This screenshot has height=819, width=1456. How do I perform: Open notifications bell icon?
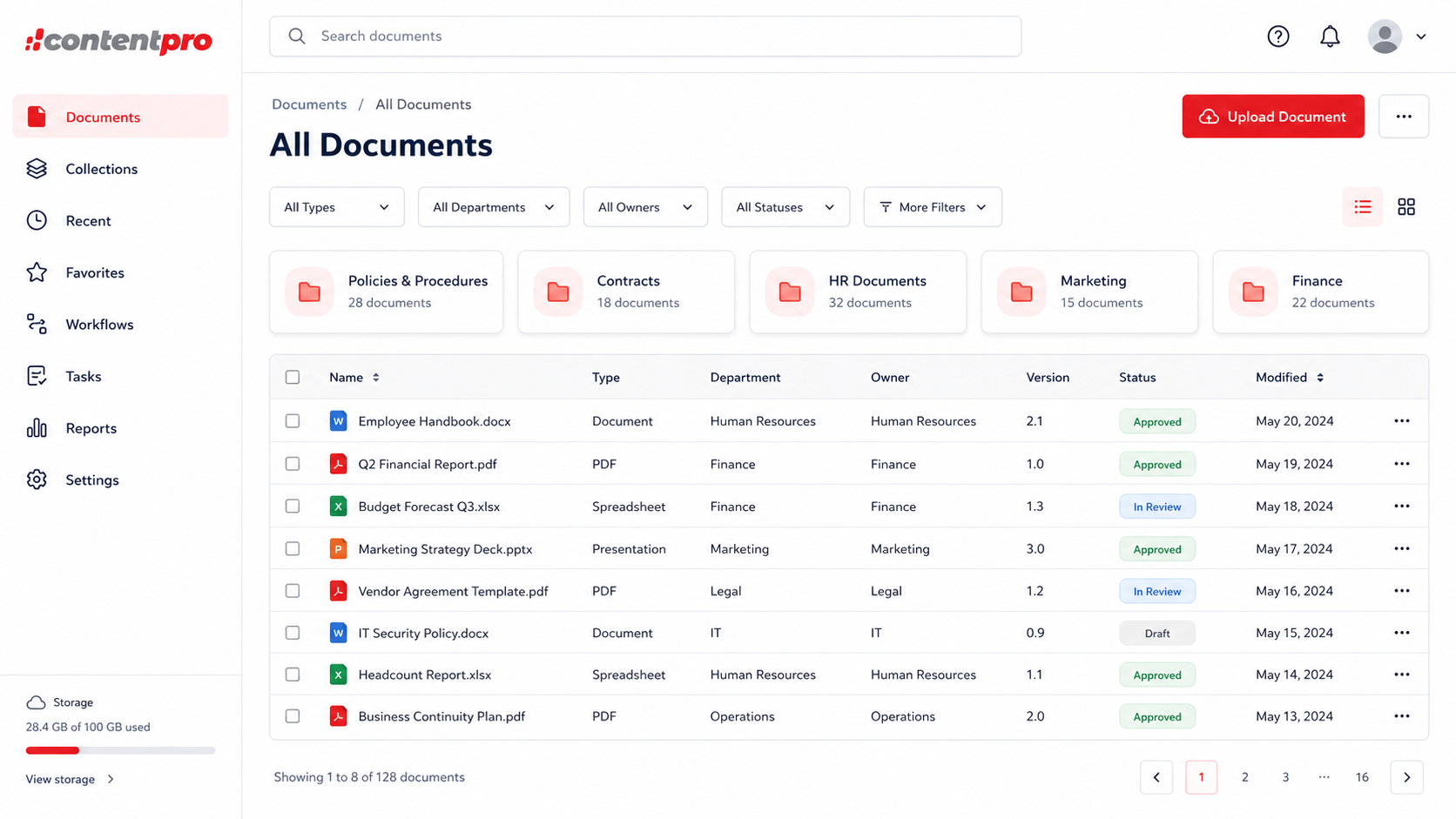click(x=1330, y=37)
